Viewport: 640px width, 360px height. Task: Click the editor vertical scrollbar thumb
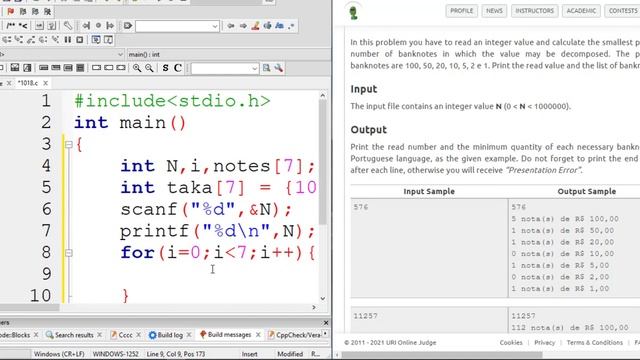coord(322,162)
